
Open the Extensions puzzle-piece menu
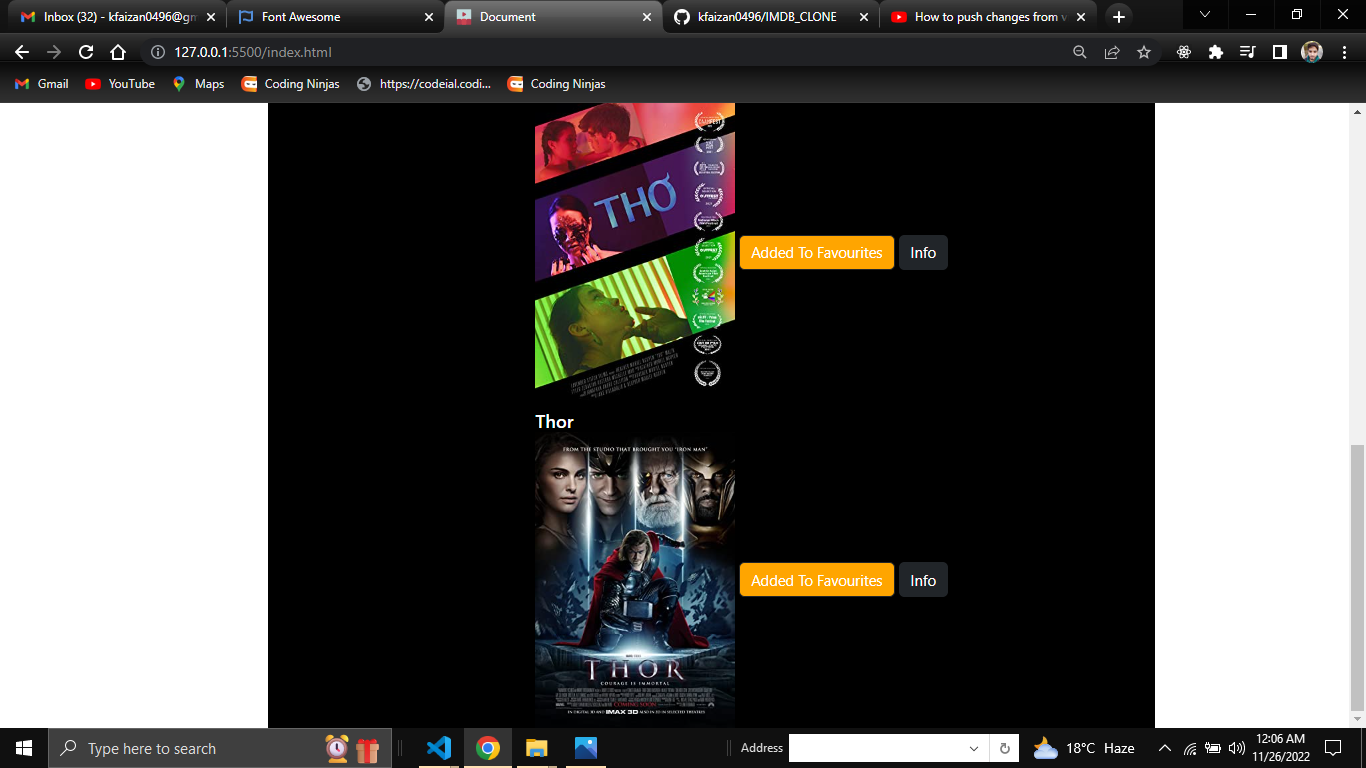[x=1213, y=53]
